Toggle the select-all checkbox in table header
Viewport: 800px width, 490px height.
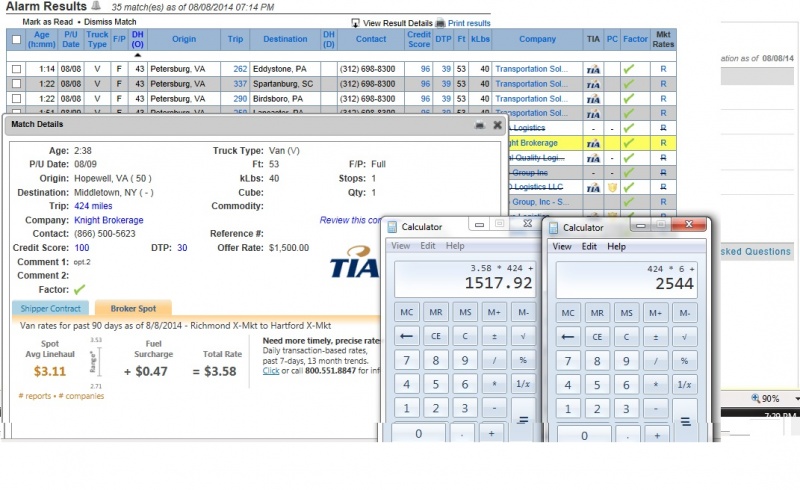click(16, 39)
